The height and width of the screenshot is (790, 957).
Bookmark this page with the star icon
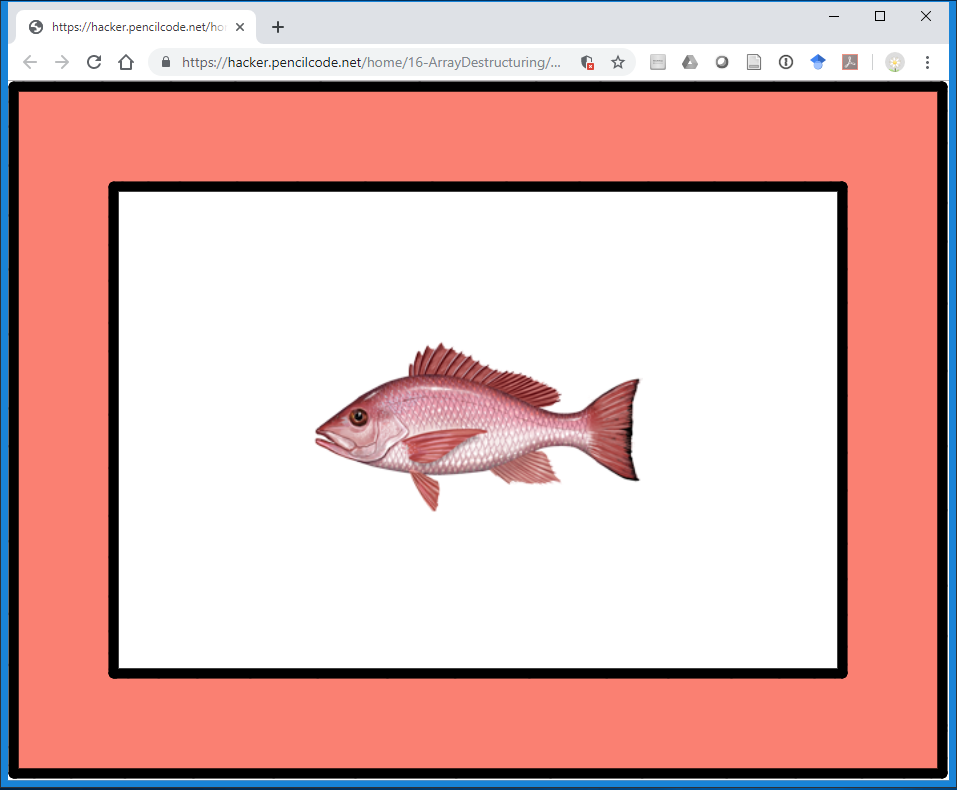618,62
